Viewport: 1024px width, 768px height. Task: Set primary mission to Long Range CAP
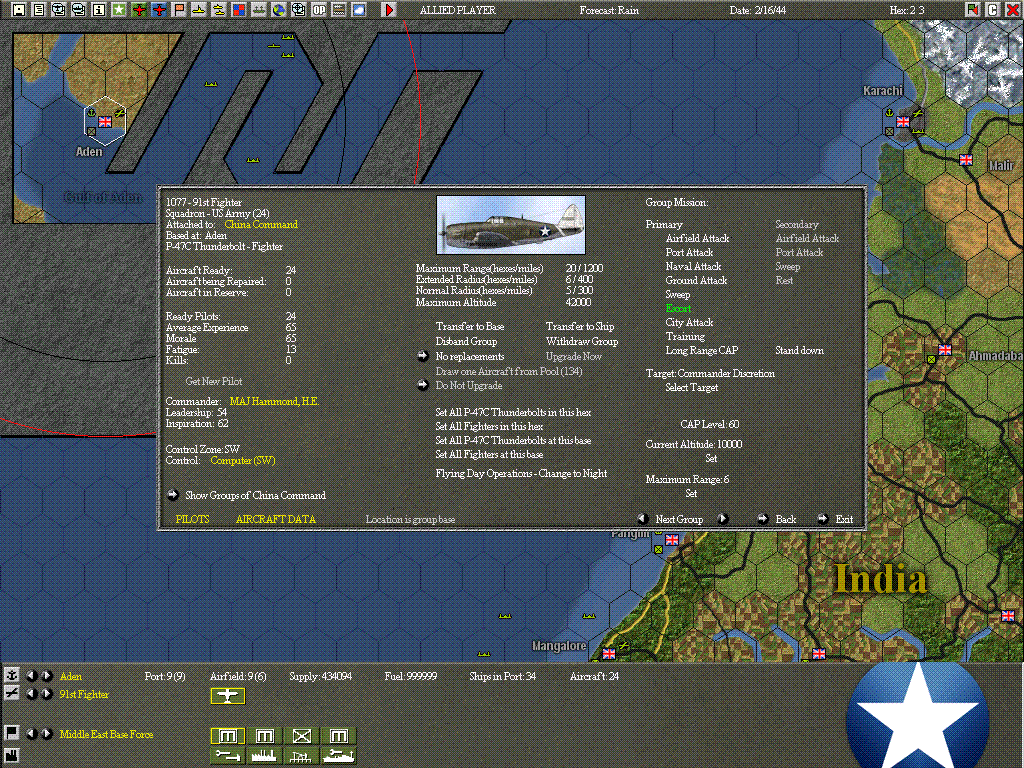point(701,350)
